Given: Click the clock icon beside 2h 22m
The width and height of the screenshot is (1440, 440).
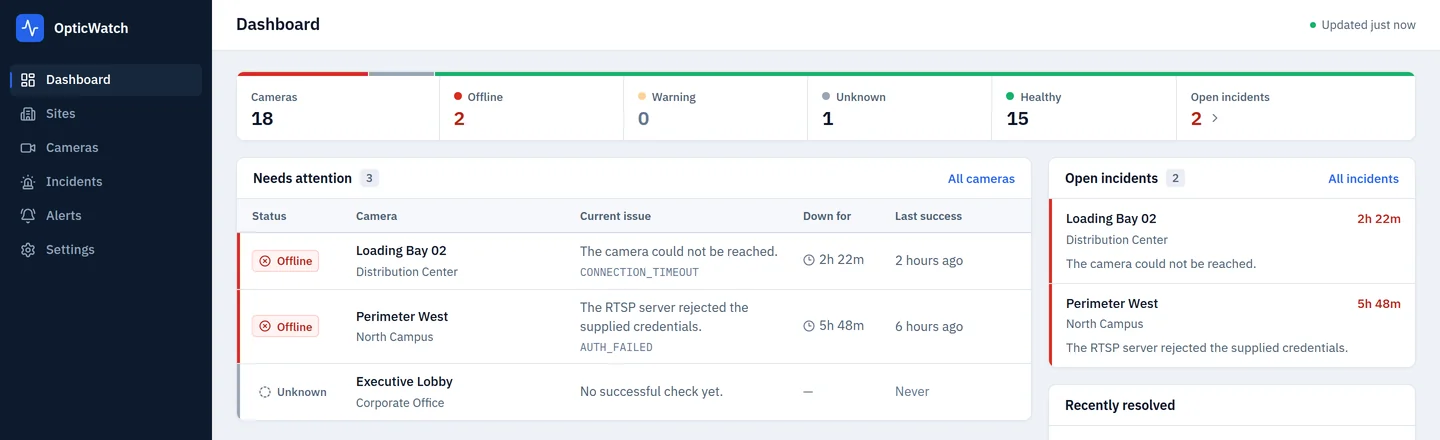Looking at the screenshot, I should 809,260.
